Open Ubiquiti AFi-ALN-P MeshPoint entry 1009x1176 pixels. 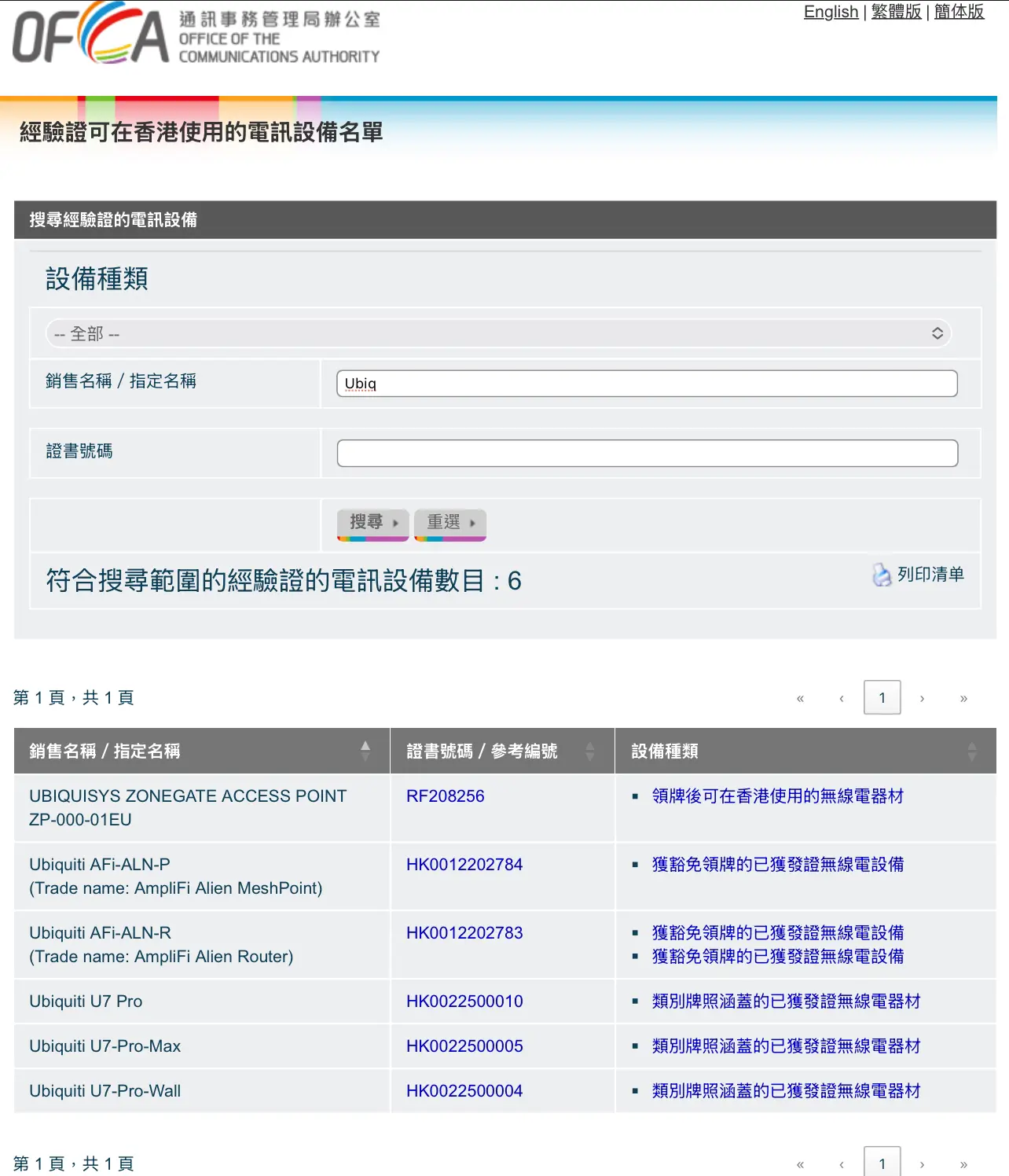(175, 876)
